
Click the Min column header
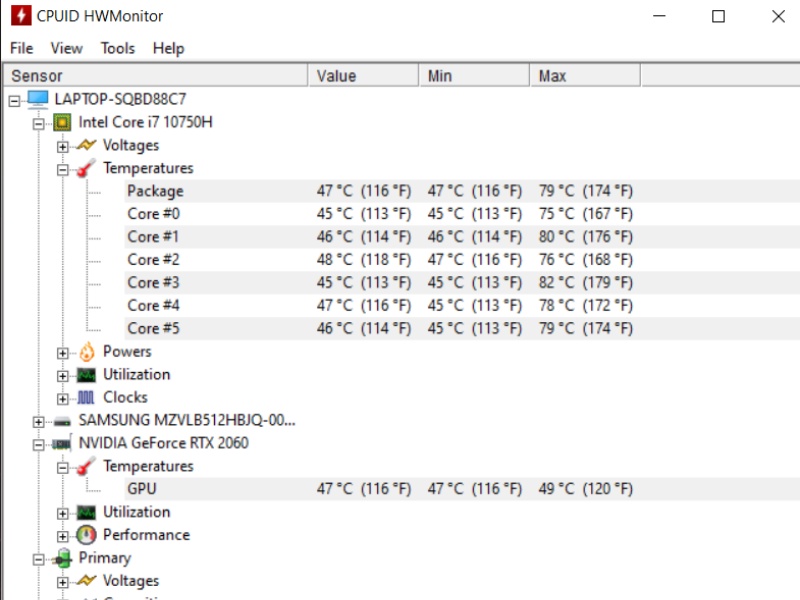pyautogui.click(x=474, y=76)
